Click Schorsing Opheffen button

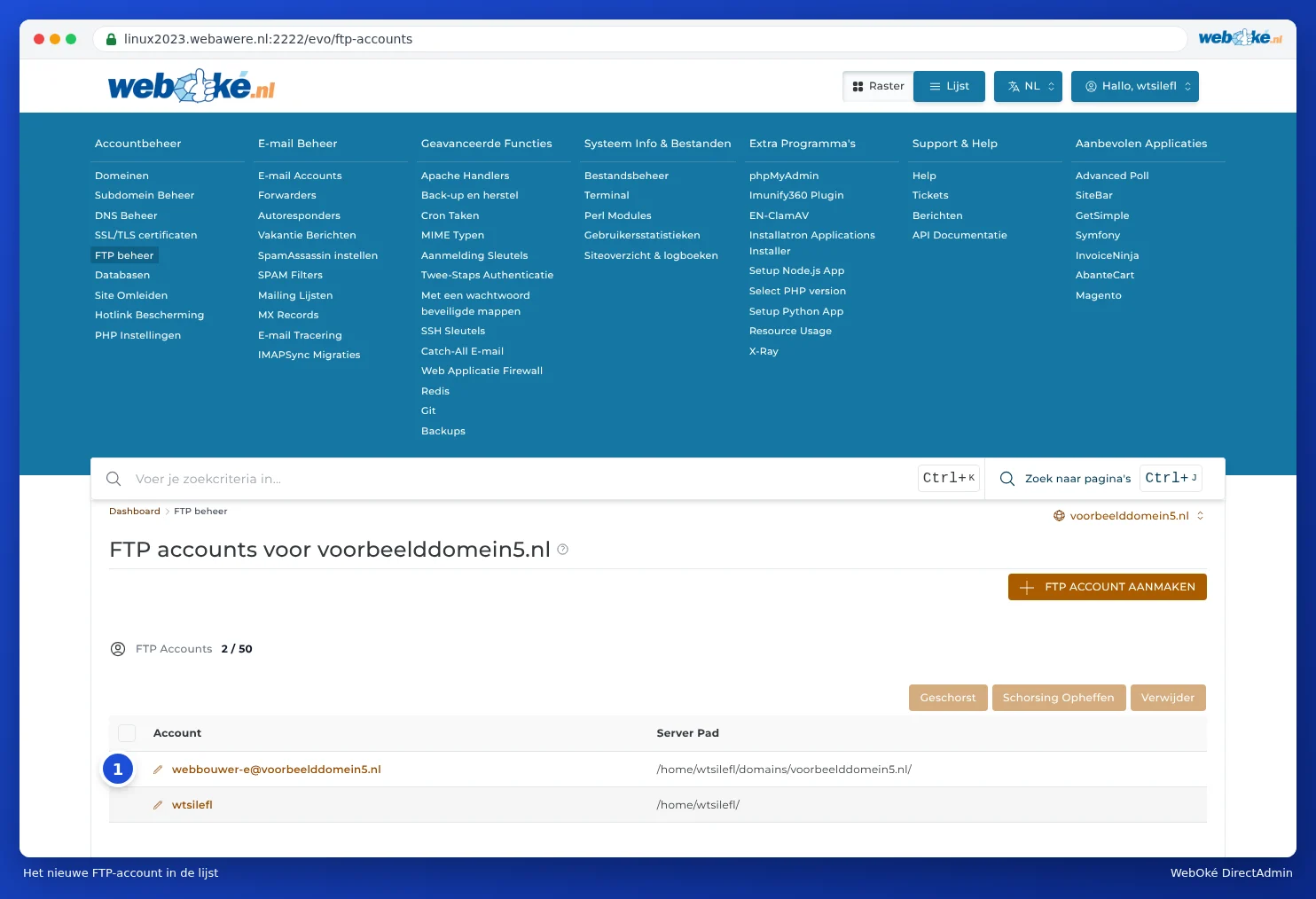click(x=1059, y=698)
